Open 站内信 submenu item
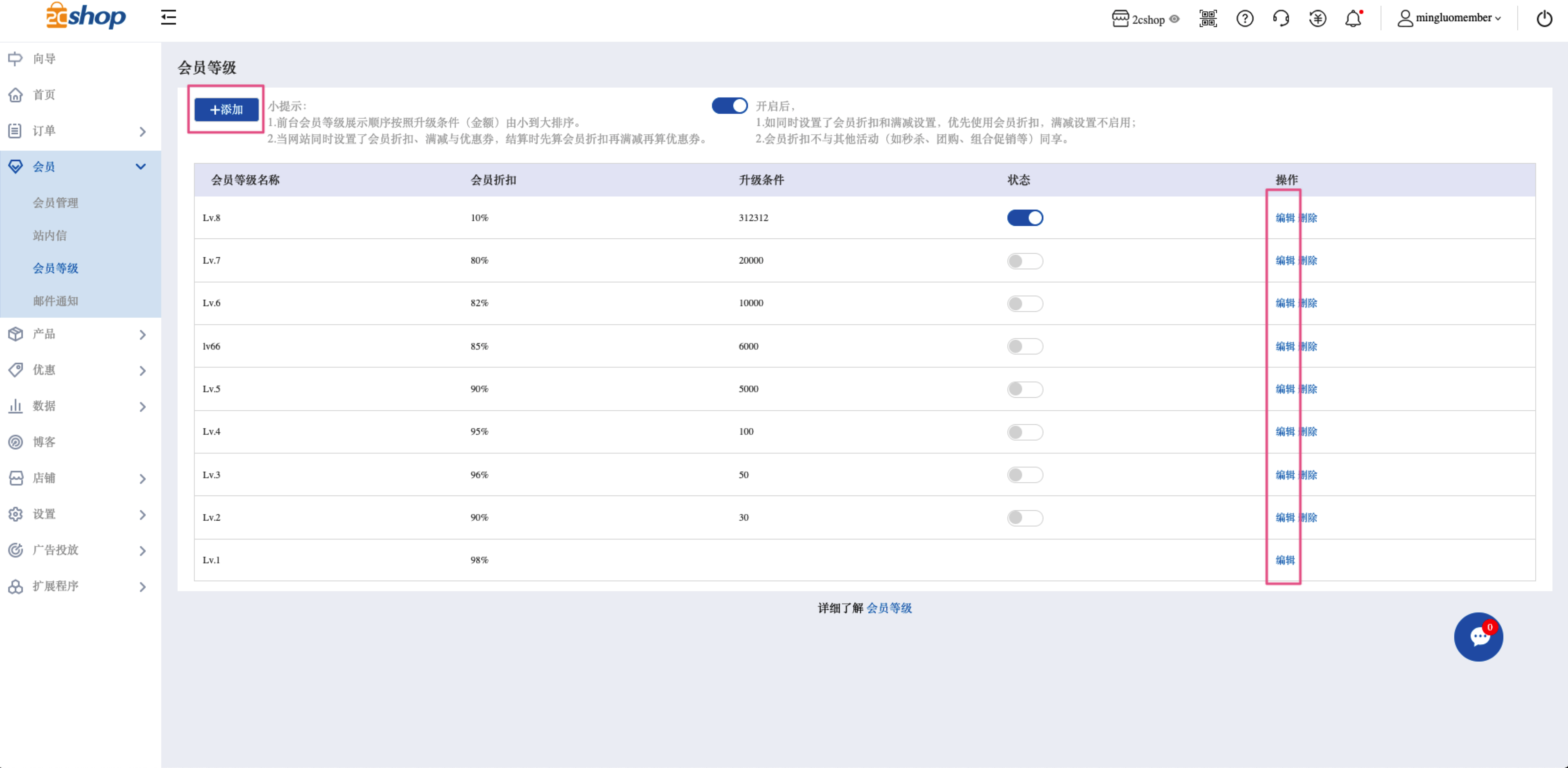This screenshot has height=768, width=1568. point(50,236)
